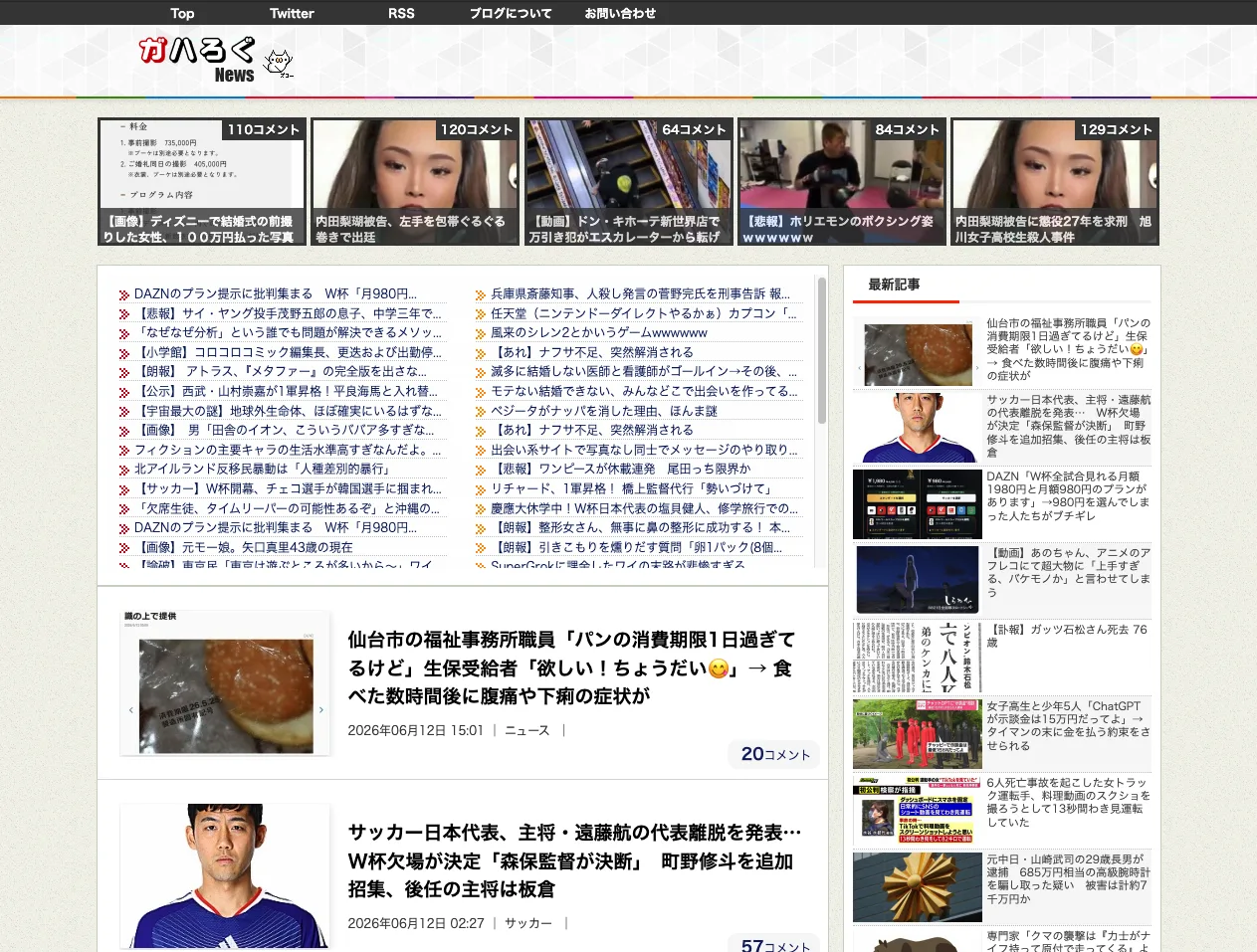
Task: Open 兵庫県斎藤知事、人殺し発言 headline
Action: tap(639, 293)
